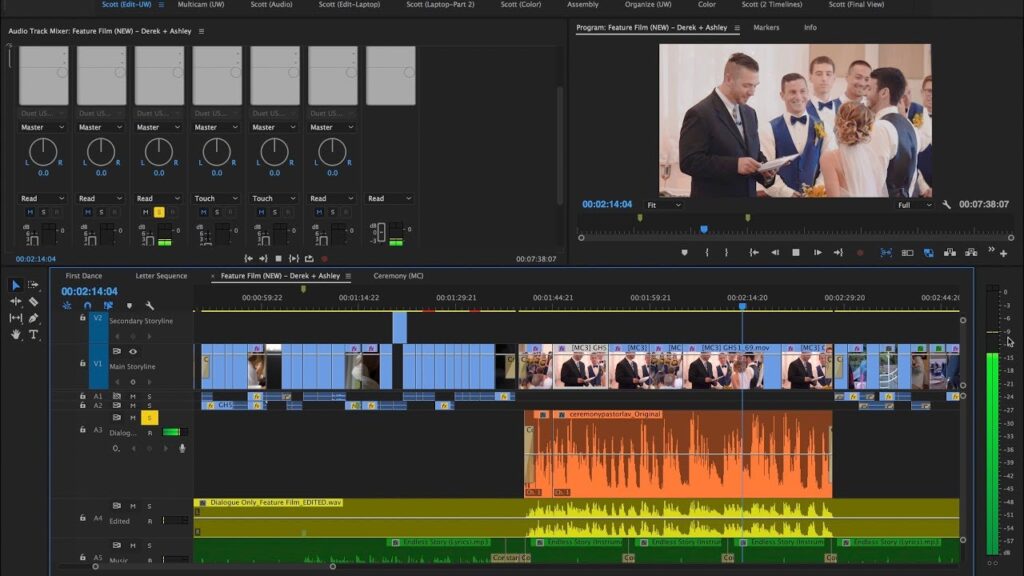Screen dimensions: 1024x576
Task: Mute the A4 Edited track
Action: point(133,506)
